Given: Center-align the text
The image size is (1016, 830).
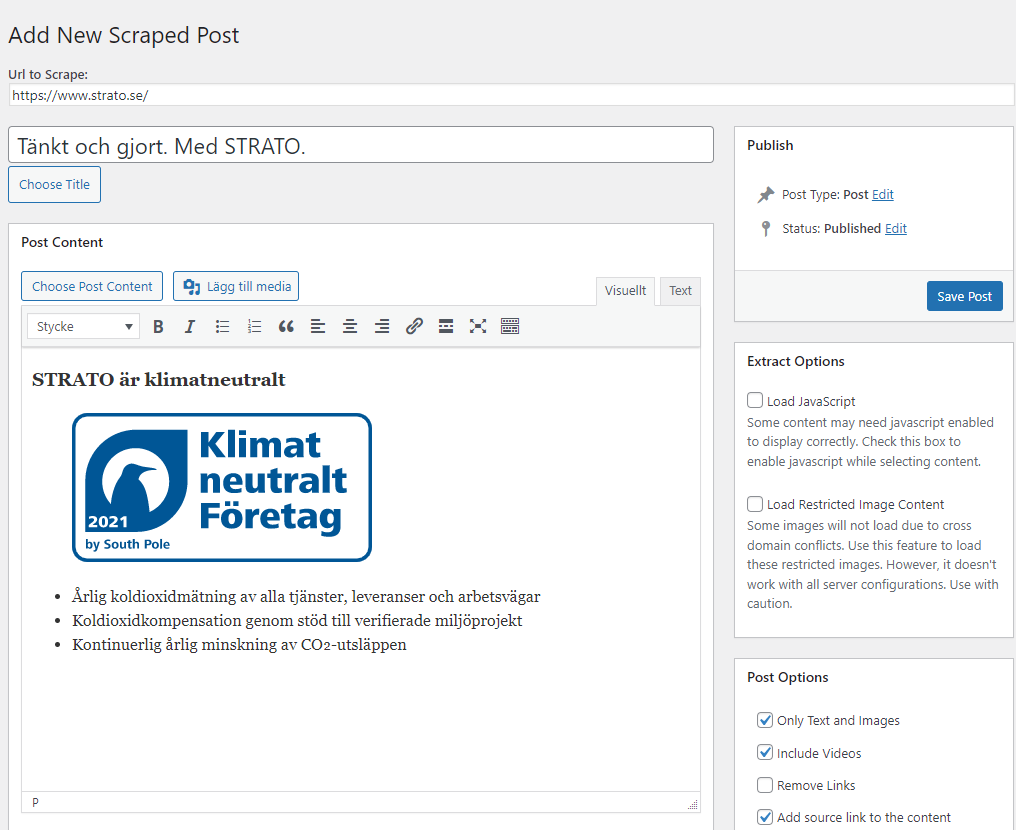Looking at the screenshot, I should pyautogui.click(x=350, y=327).
